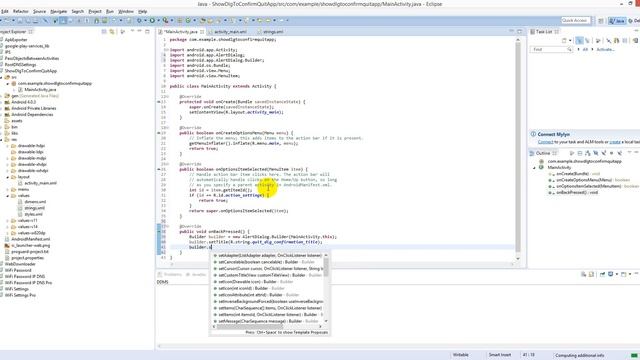This screenshot has height=360, width=640.
Task: Toggle Hide Static Members in Outline toolbar
Action: pyautogui.click(x=604, y=153)
